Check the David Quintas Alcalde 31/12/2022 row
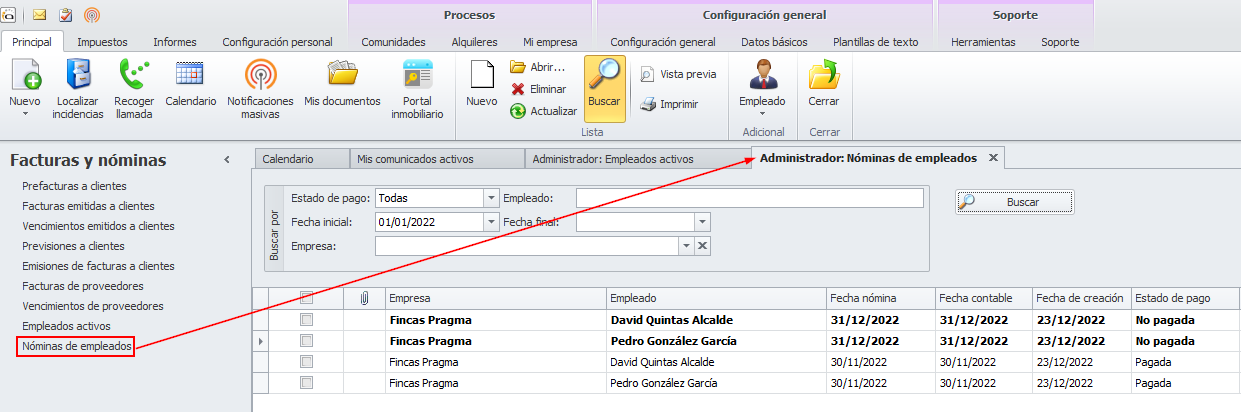 307,320
